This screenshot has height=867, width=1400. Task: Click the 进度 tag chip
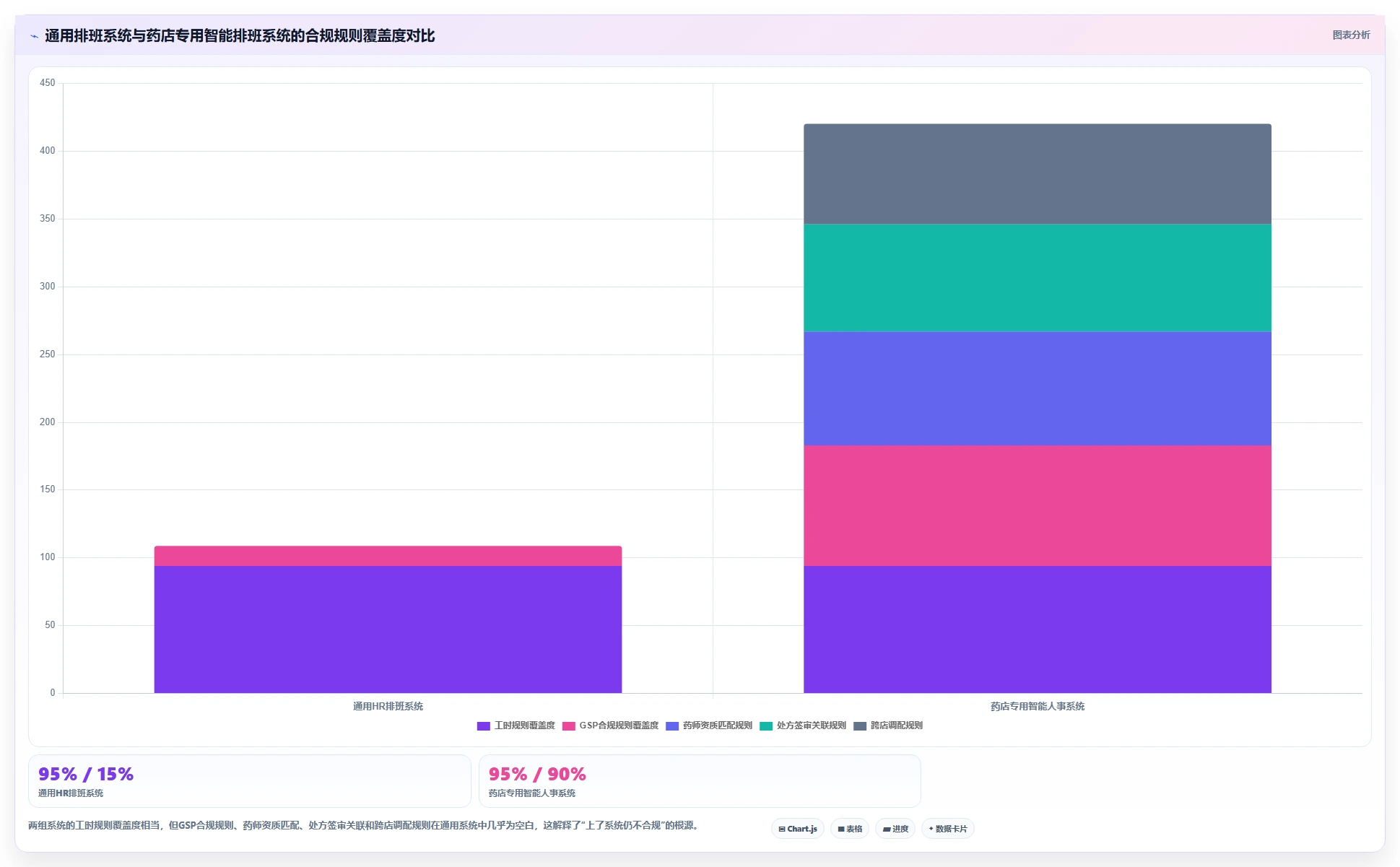point(895,829)
